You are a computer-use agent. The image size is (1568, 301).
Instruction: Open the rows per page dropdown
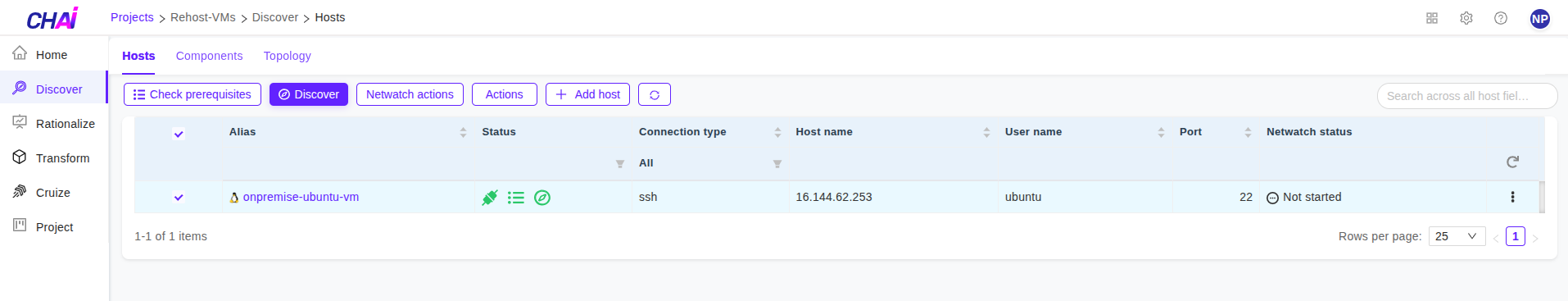[1457, 236]
